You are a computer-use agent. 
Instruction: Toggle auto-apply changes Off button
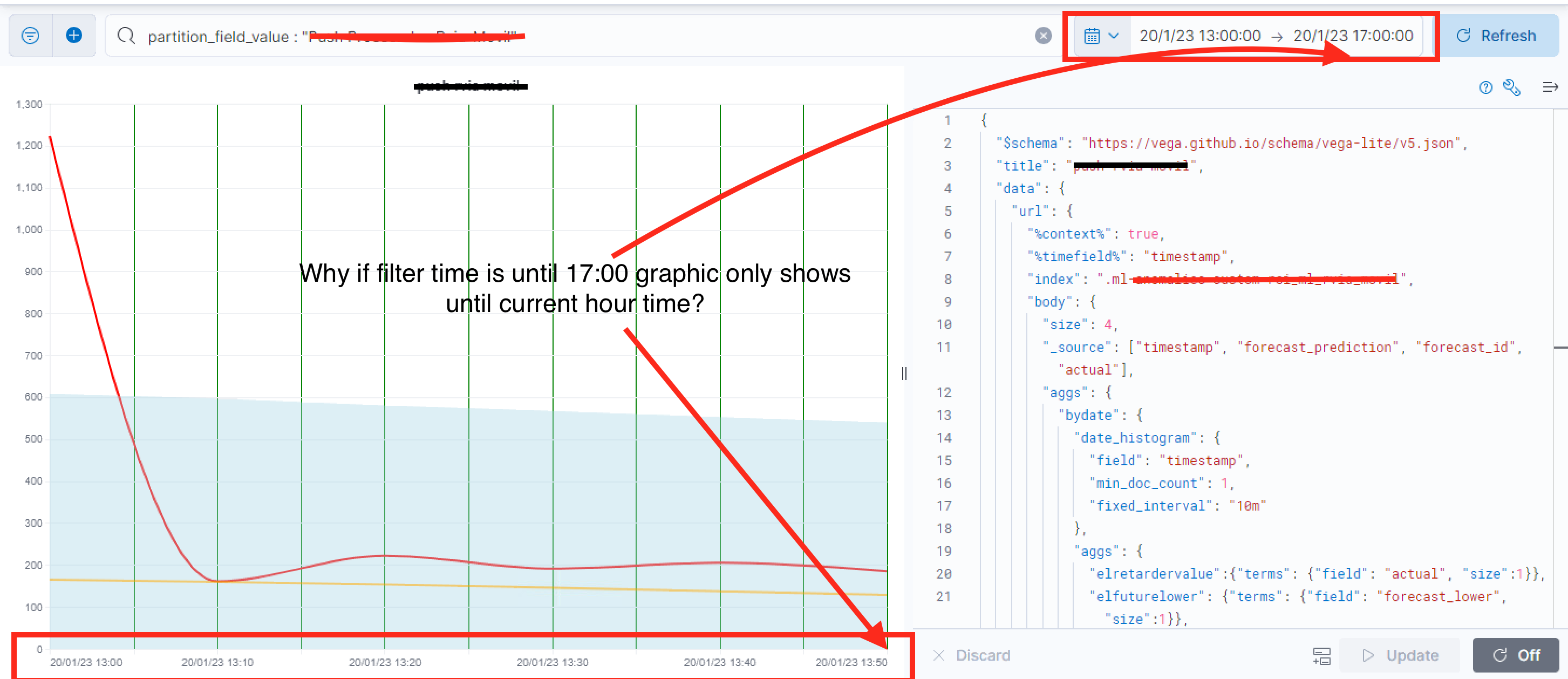point(1515,655)
